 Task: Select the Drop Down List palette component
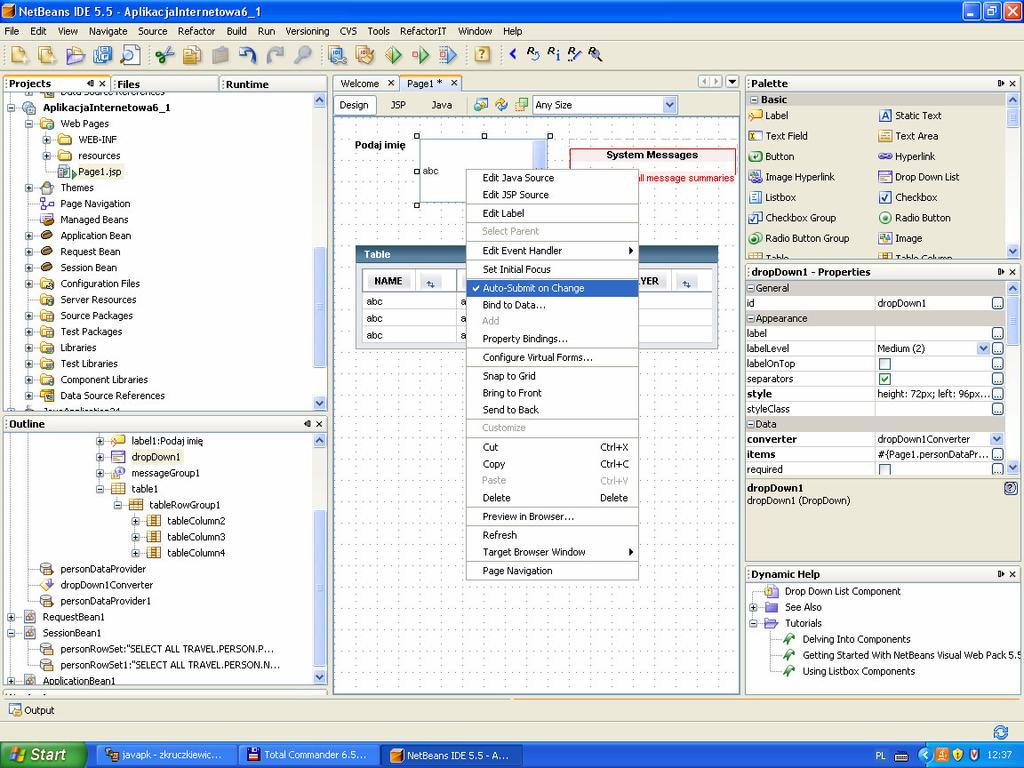[x=919, y=177]
